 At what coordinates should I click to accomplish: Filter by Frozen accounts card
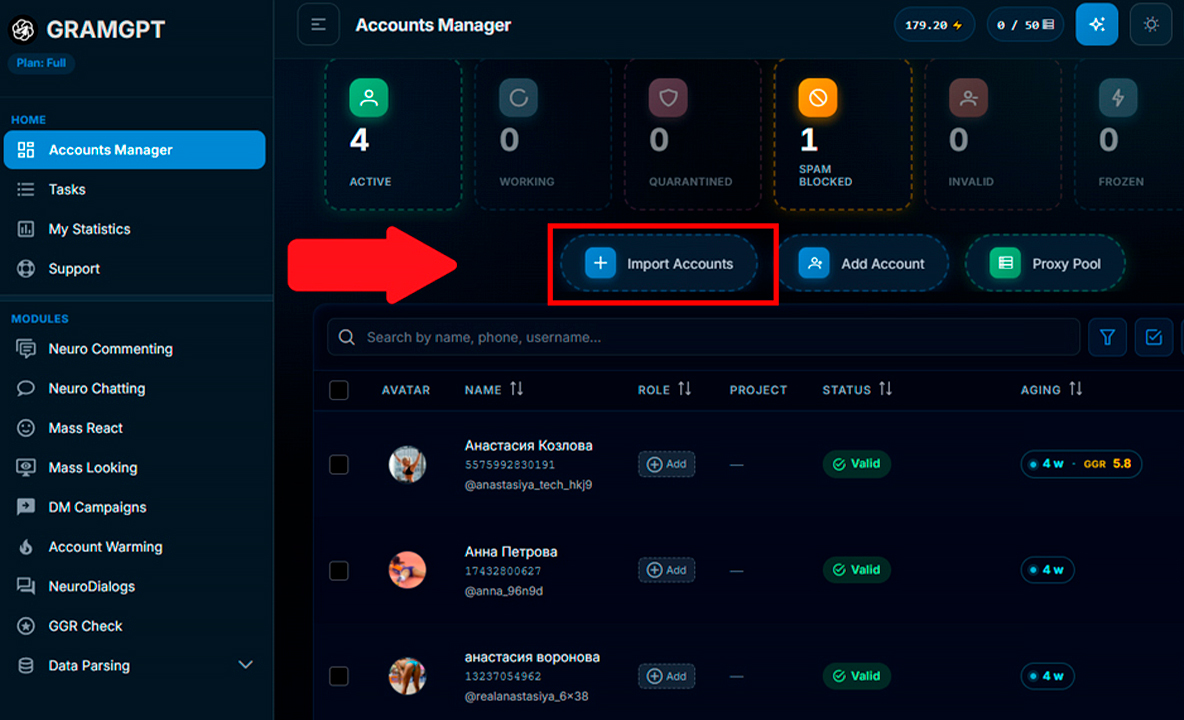[x=1129, y=134]
